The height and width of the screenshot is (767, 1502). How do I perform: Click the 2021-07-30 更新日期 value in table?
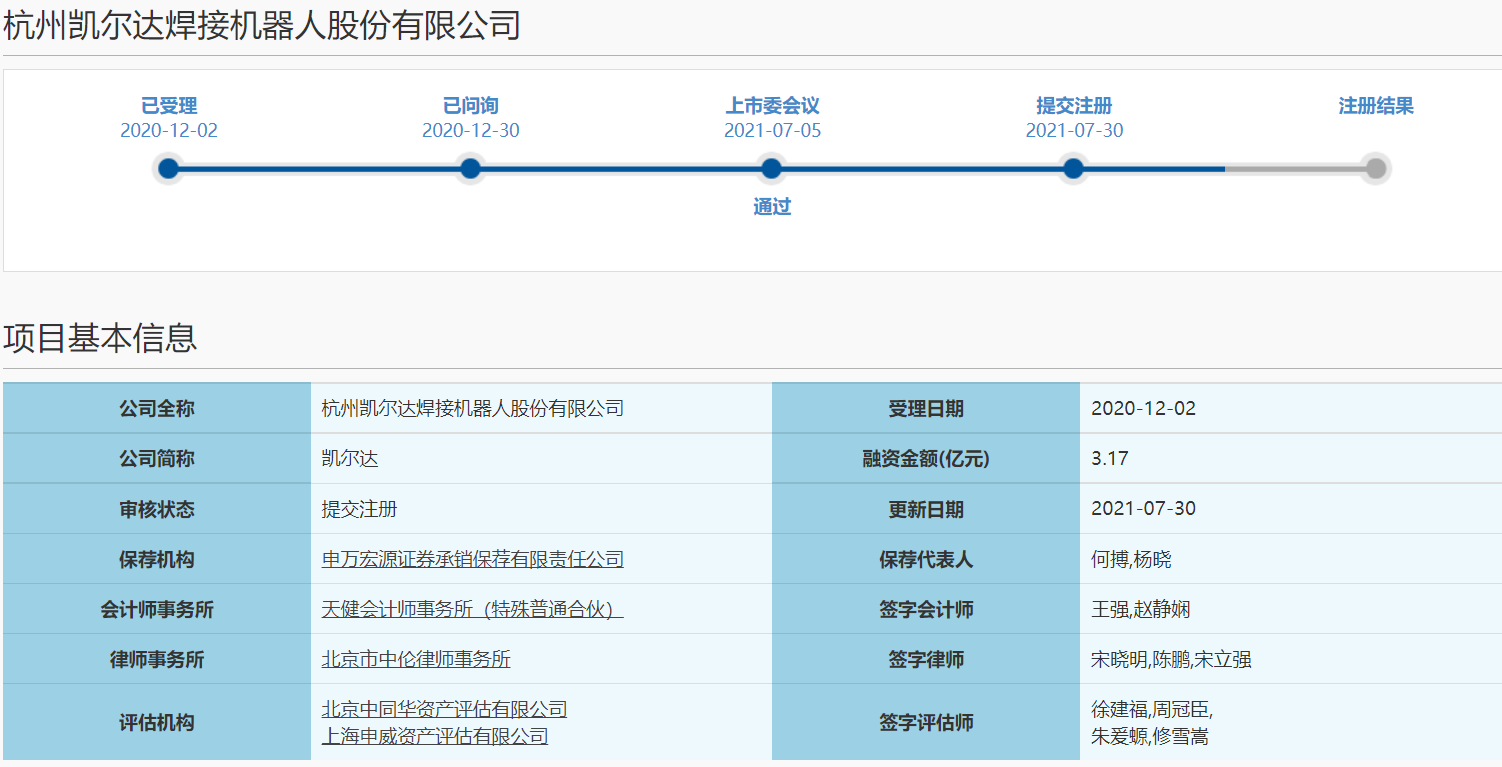[x=1143, y=508]
